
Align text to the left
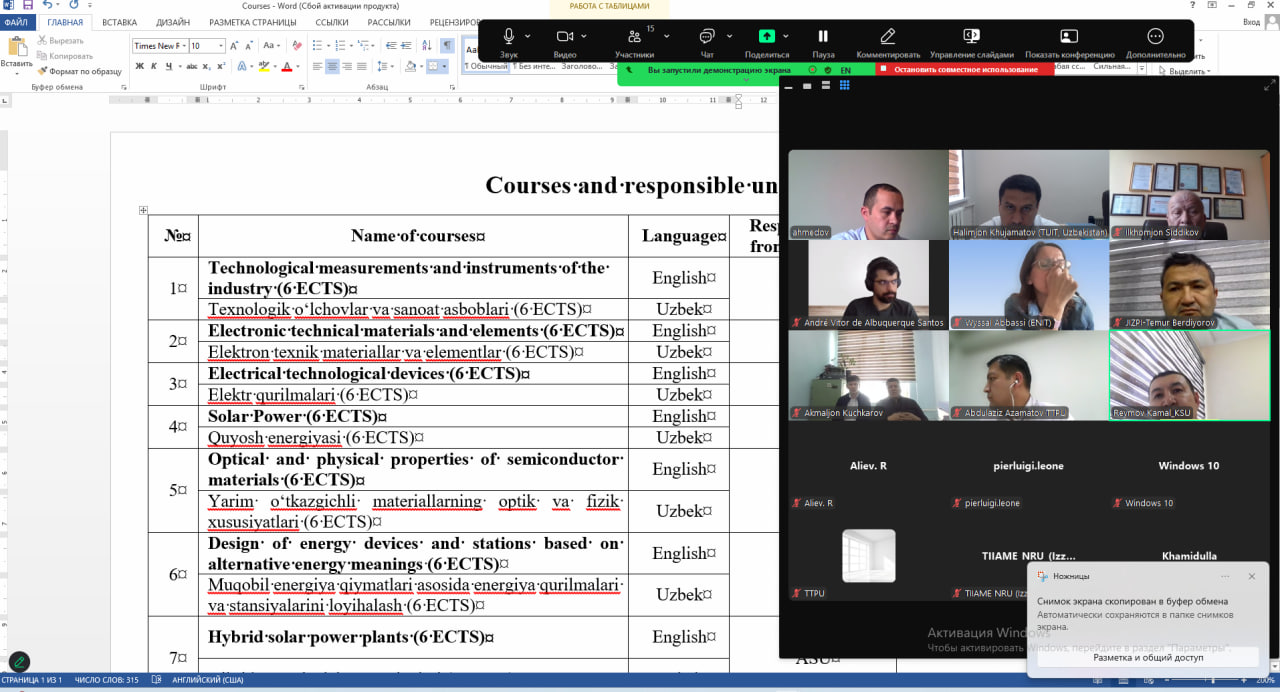(318, 66)
